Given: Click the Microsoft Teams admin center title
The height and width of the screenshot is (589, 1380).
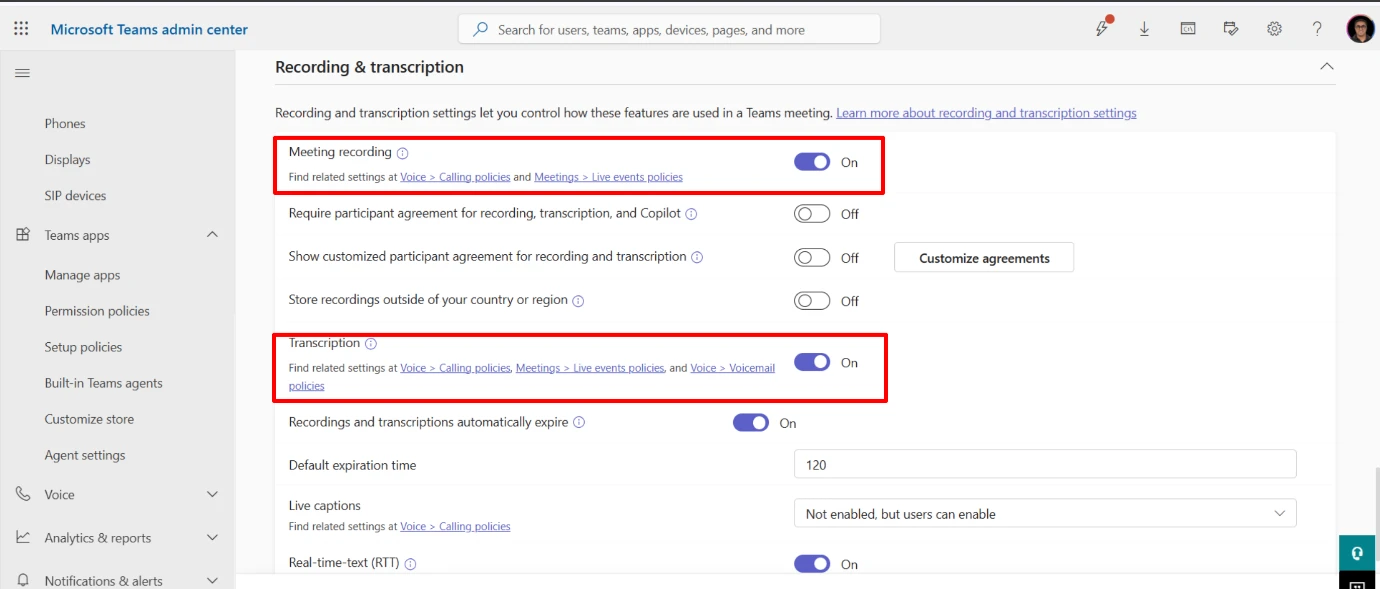Looking at the screenshot, I should tap(149, 29).
